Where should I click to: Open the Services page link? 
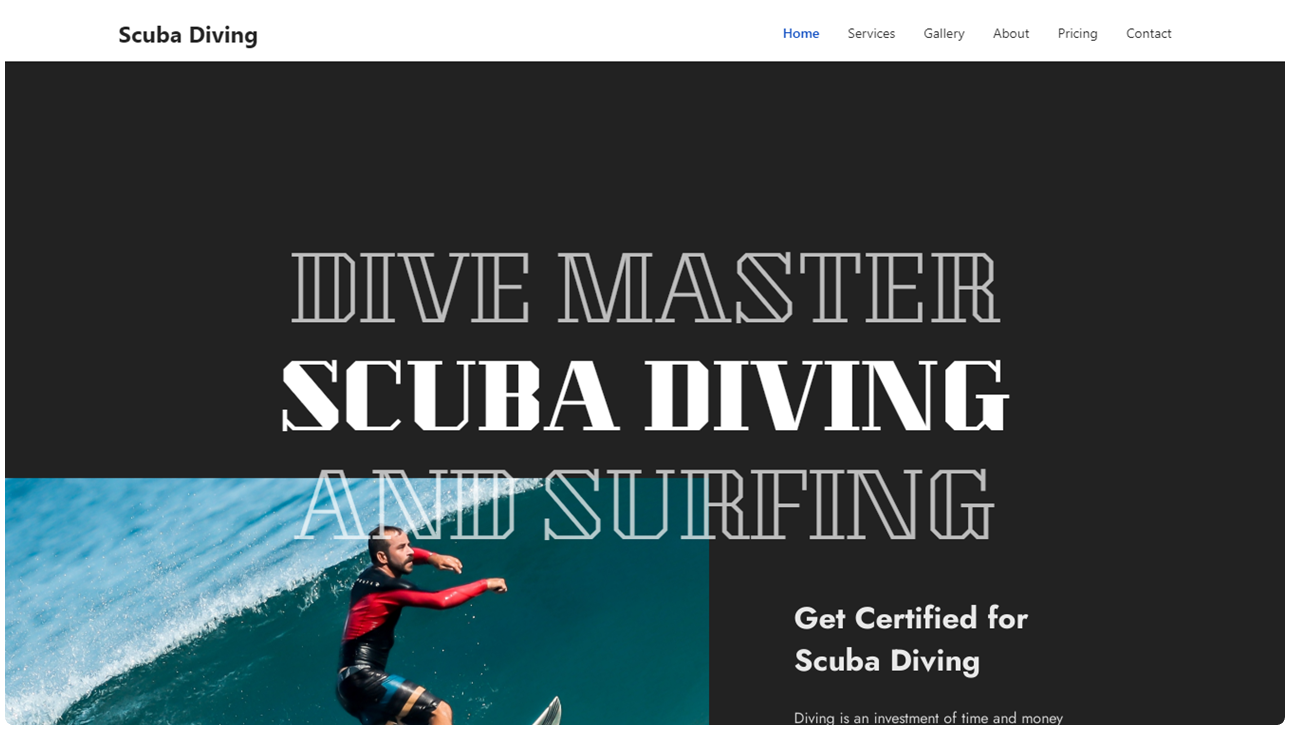point(871,33)
